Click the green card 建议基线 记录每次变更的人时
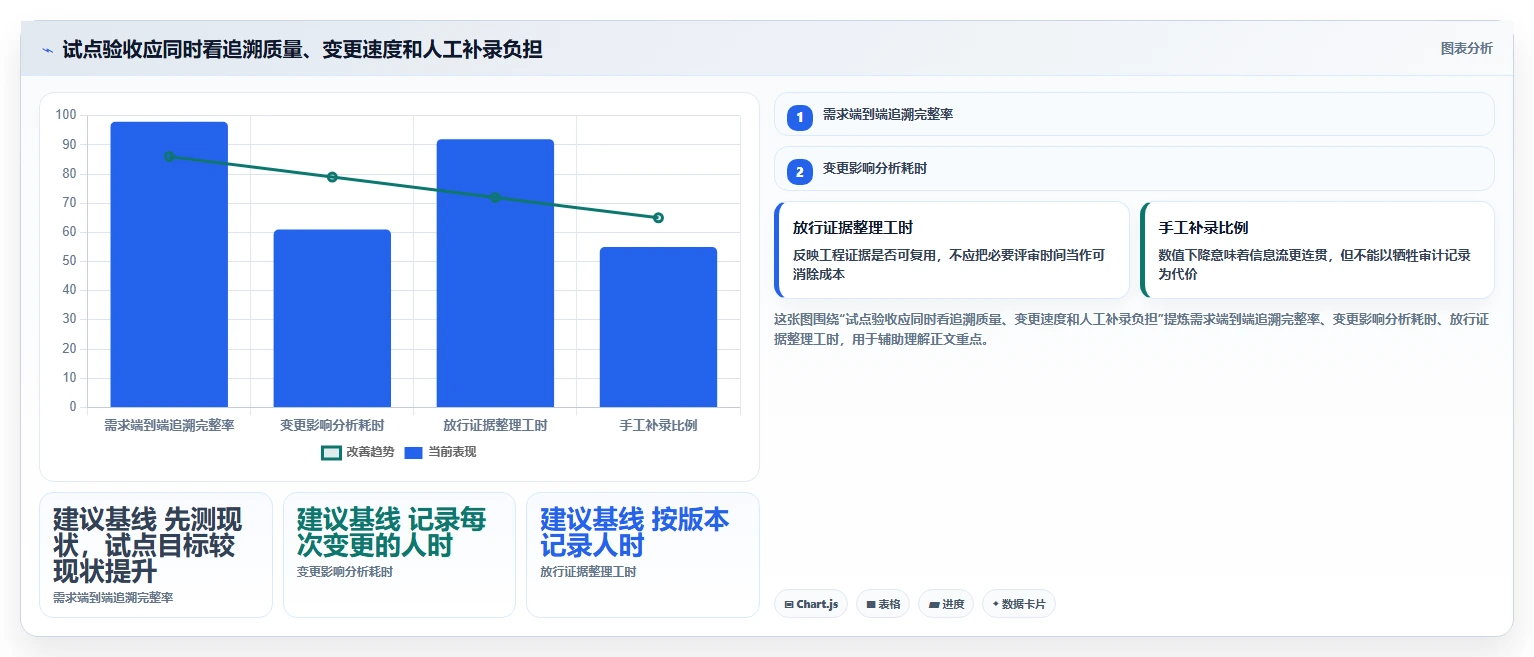Screen dimensions: 1534x657 pyautogui.click(x=399, y=555)
